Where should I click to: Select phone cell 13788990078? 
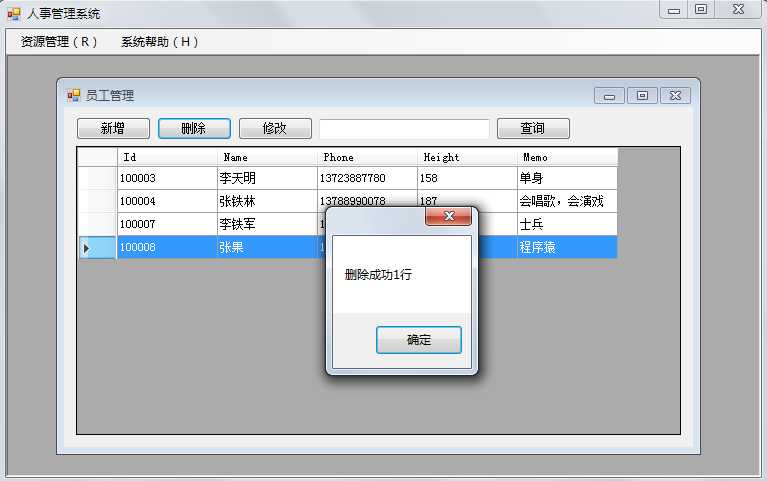(367, 198)
